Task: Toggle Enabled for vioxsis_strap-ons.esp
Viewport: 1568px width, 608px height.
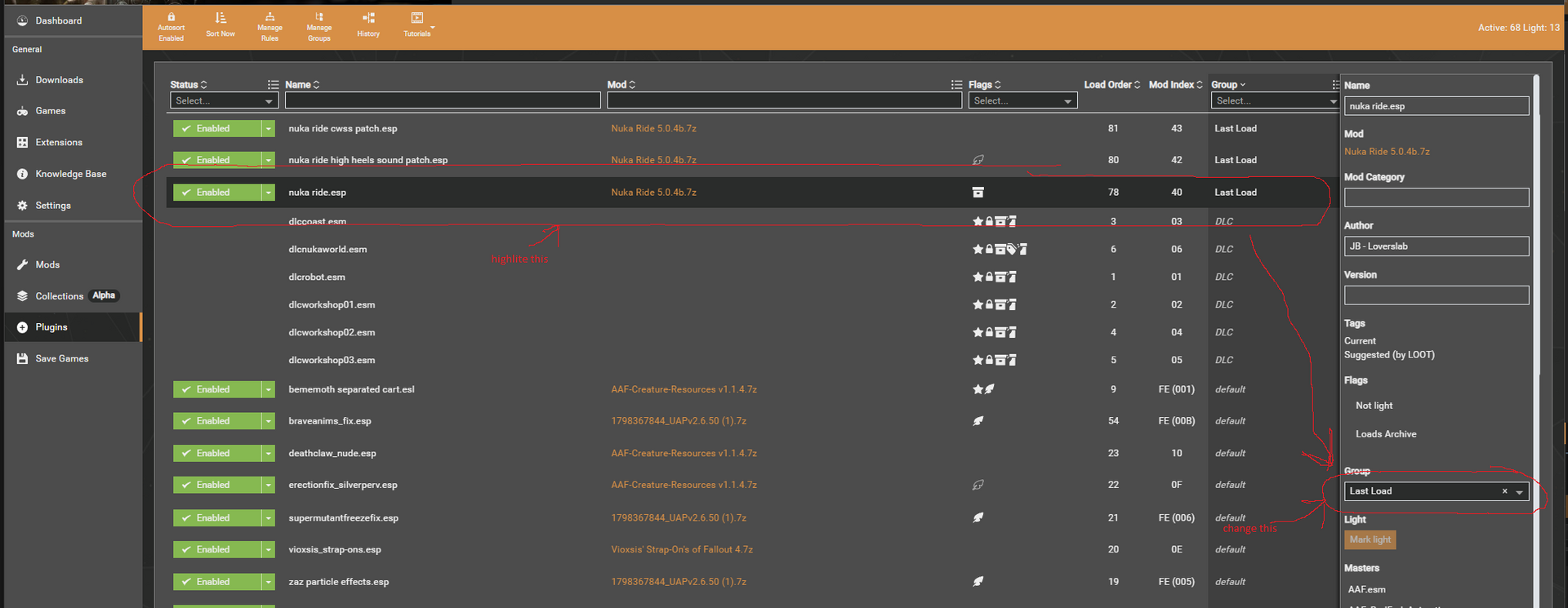Action: click(216, 549)
